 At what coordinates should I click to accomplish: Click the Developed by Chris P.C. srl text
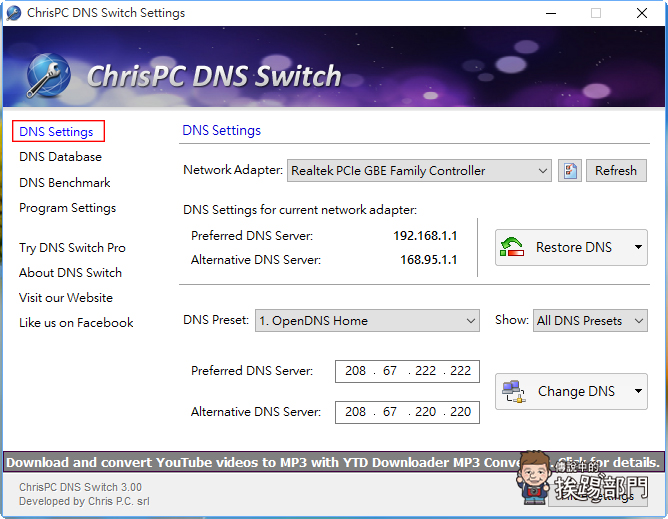pyautogui.click(x=84, y=501)
